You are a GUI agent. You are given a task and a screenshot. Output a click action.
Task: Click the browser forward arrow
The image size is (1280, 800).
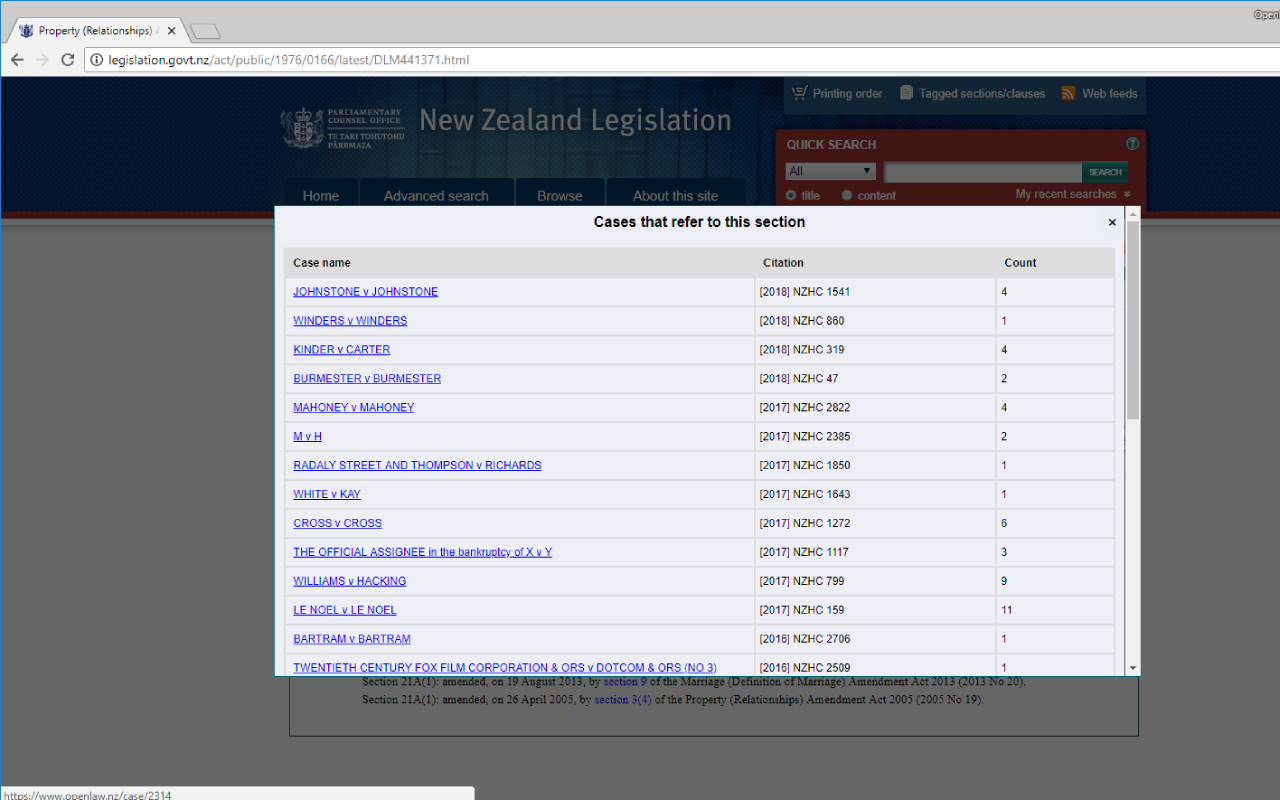[42, 60]
